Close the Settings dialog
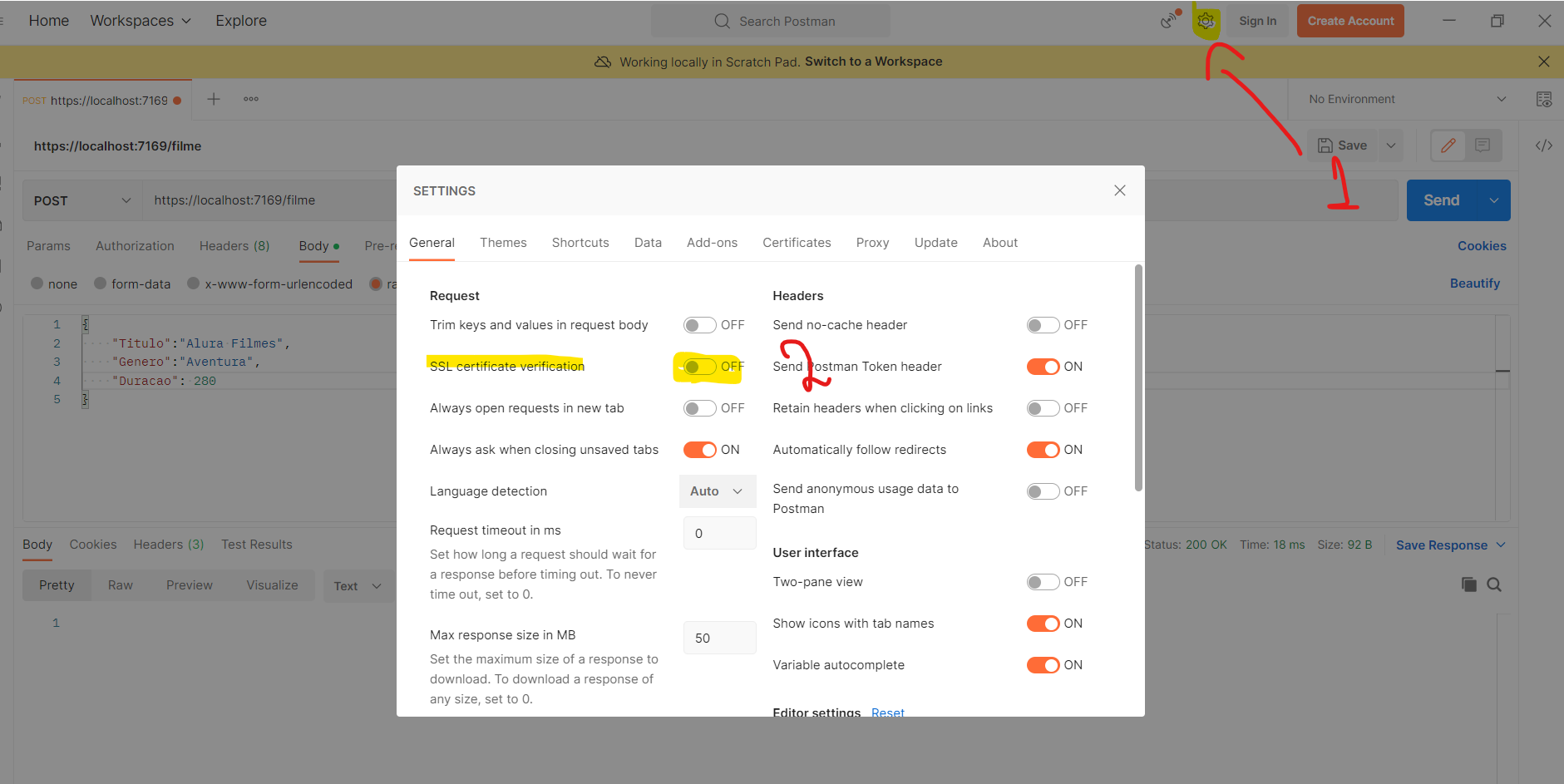The image size is (1564, 784). 1120,190
